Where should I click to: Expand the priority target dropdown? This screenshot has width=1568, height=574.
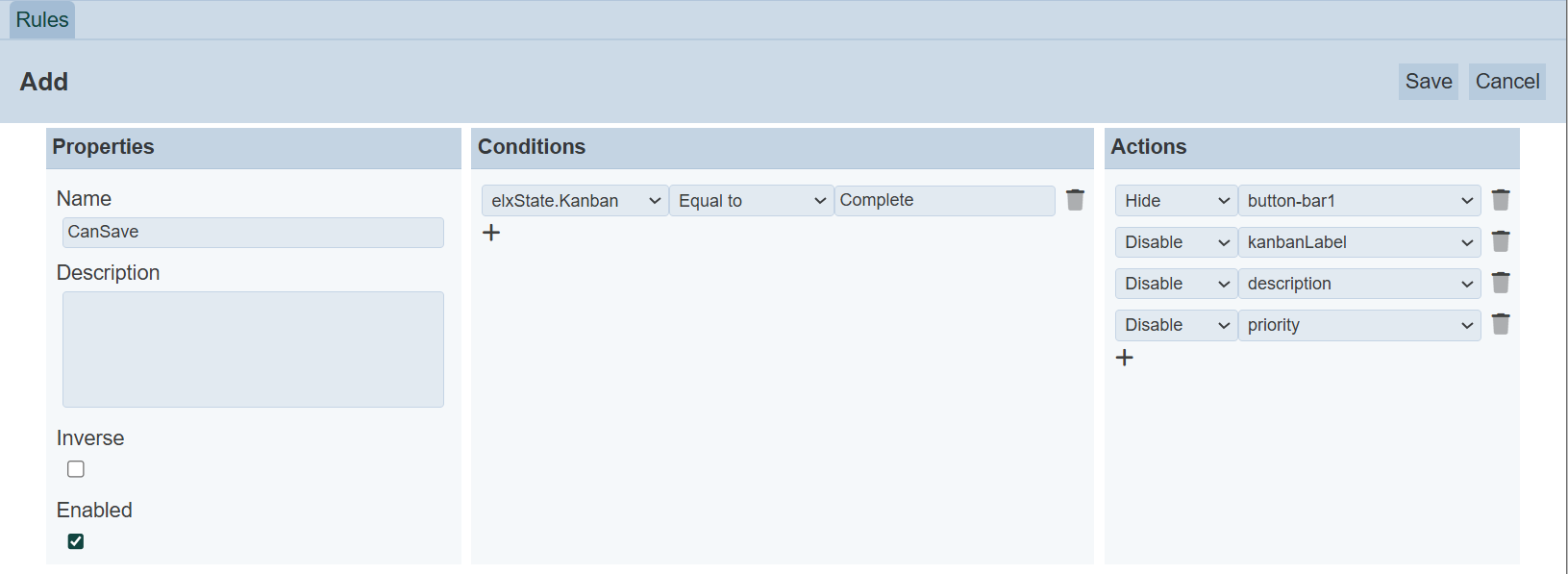pyautogui.click(x=1358, y=325)
